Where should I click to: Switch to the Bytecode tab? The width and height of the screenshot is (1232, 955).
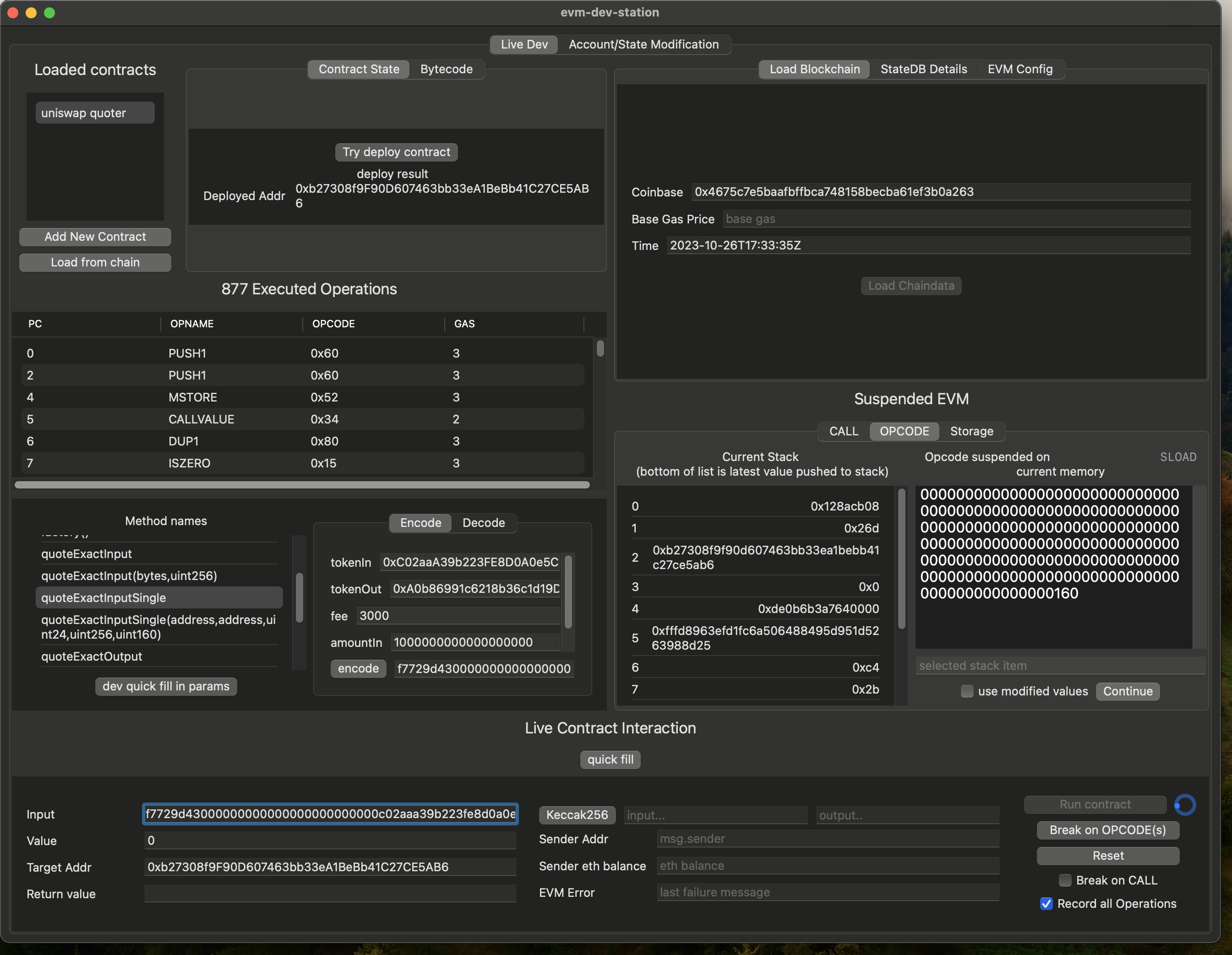coord(446,69)
